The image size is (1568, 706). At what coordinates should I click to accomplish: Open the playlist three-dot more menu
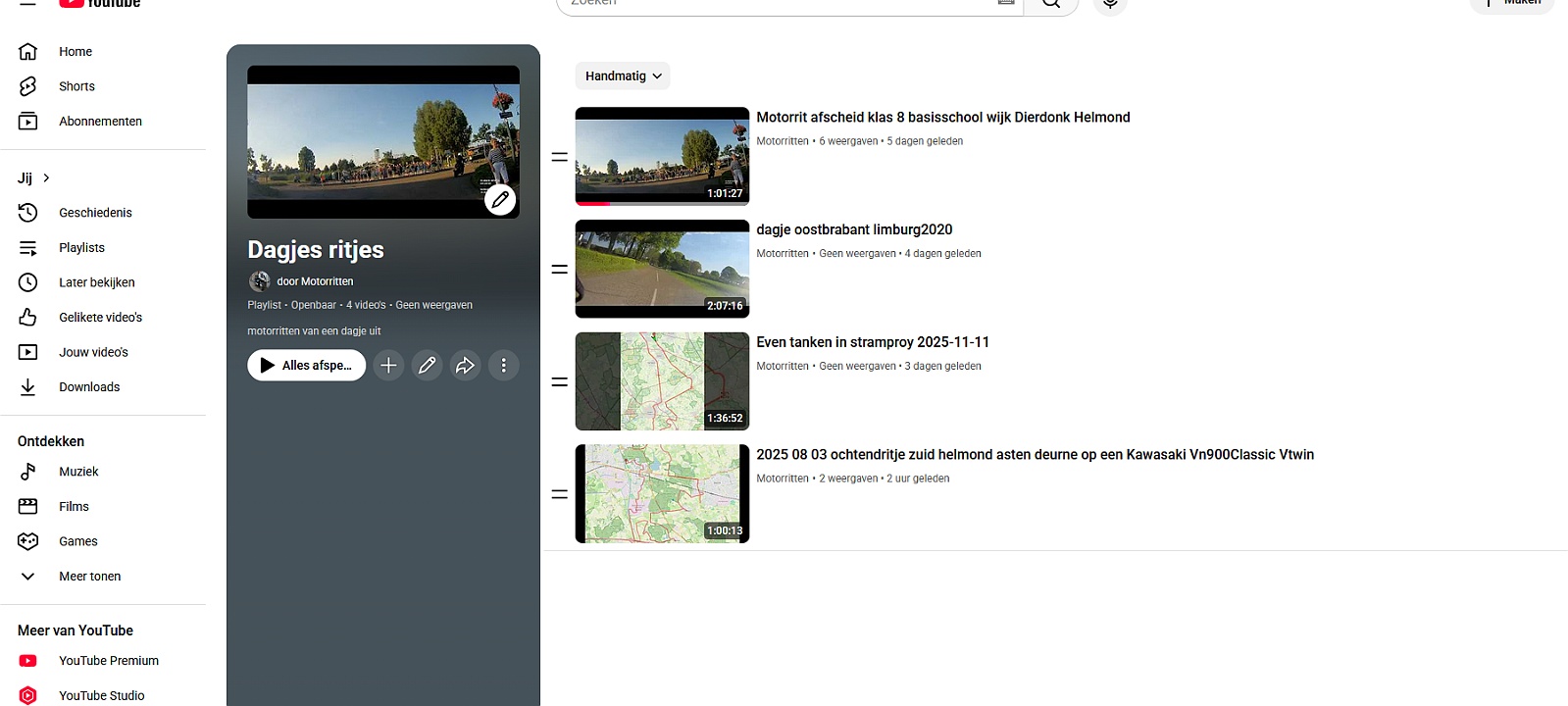[504, 366]
